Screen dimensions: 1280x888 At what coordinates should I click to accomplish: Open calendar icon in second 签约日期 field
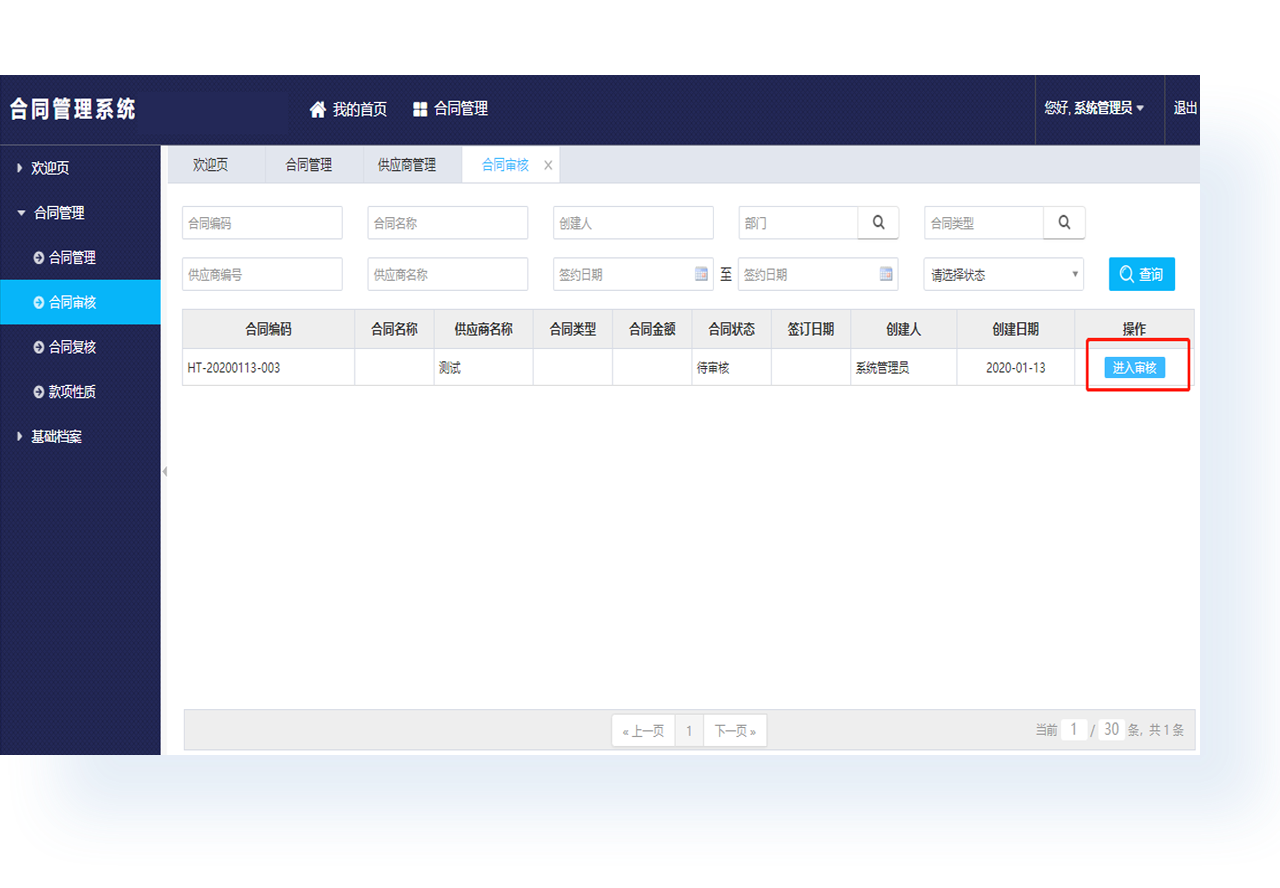[x=886, y=274]
